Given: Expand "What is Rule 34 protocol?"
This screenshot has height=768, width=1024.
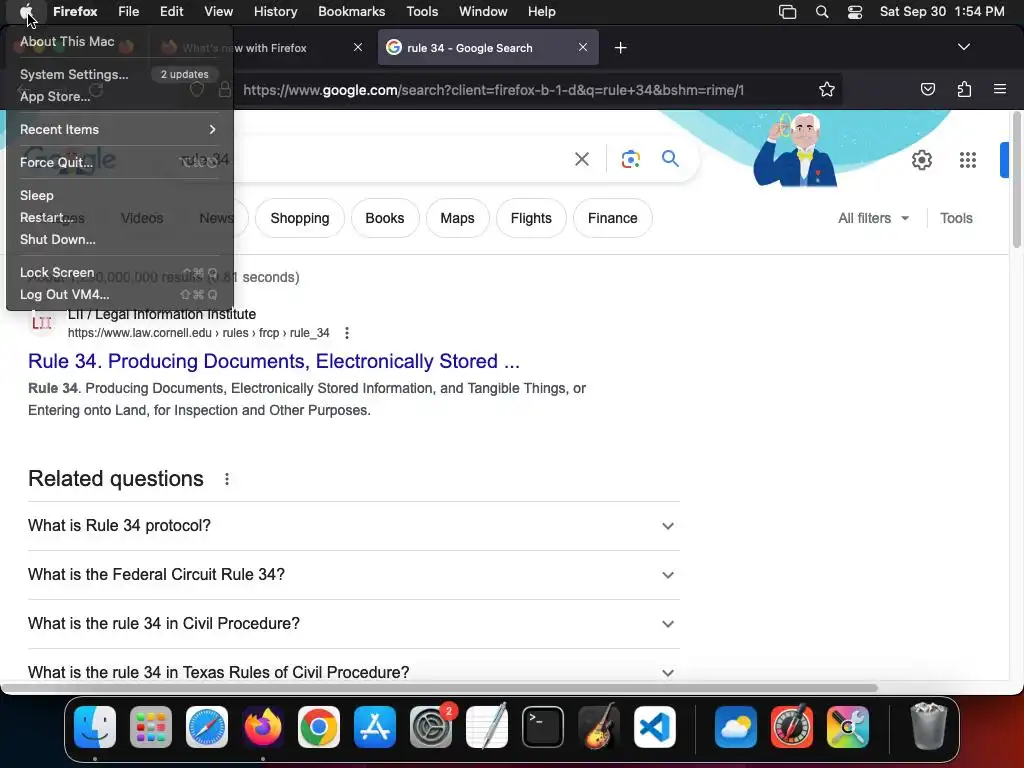Looking at the screenshot, I should tap(353, 526).
